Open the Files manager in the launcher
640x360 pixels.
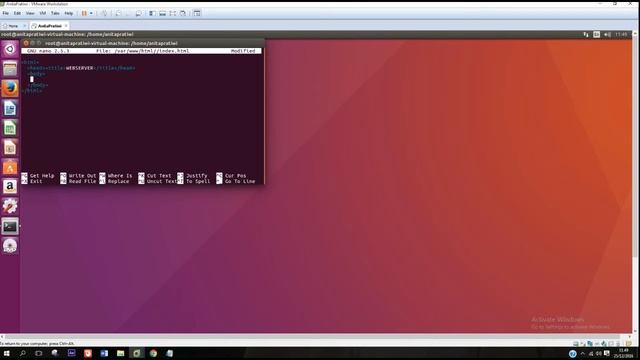click(x=10, y=69)
